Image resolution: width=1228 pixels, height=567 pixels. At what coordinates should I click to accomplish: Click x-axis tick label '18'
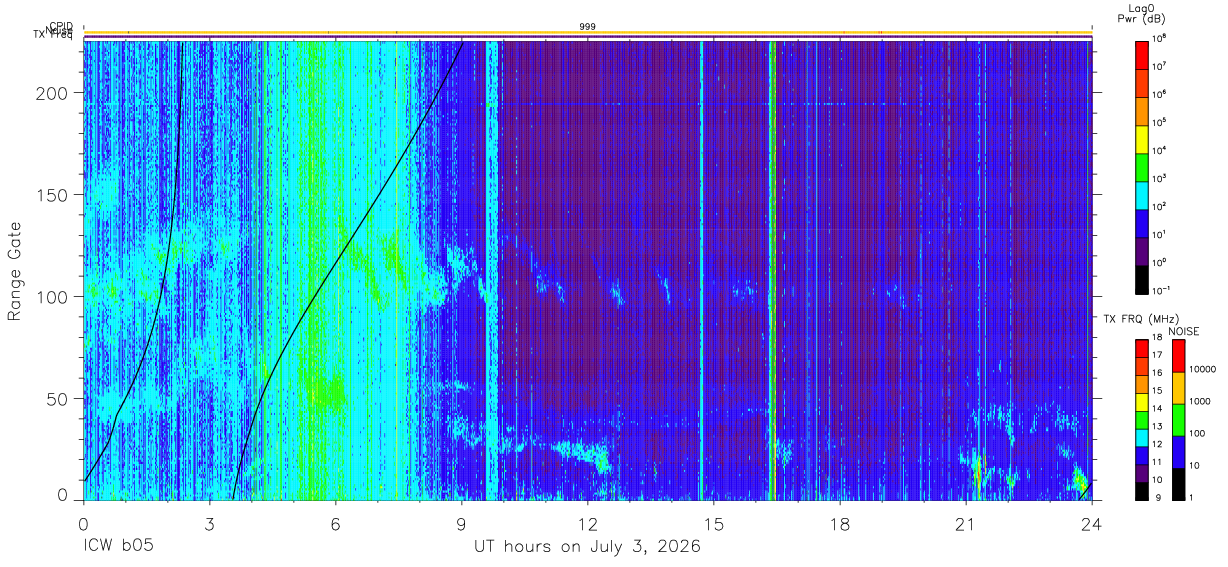pos(840,524)
